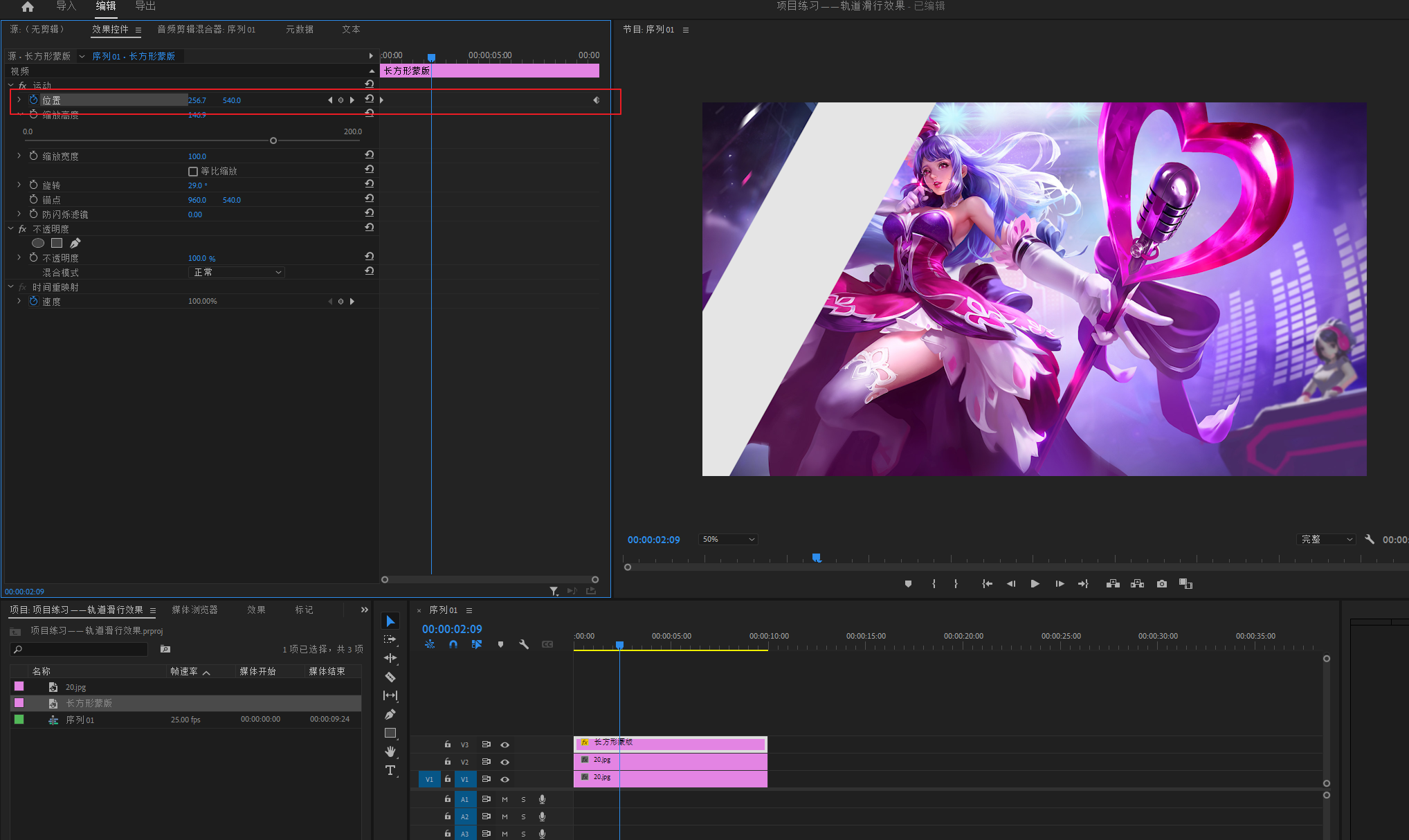Select the Pen tool in the timeline toolbar
Image resolution: width=1409 pixels, height=840 pixels.
pos(390,714)
